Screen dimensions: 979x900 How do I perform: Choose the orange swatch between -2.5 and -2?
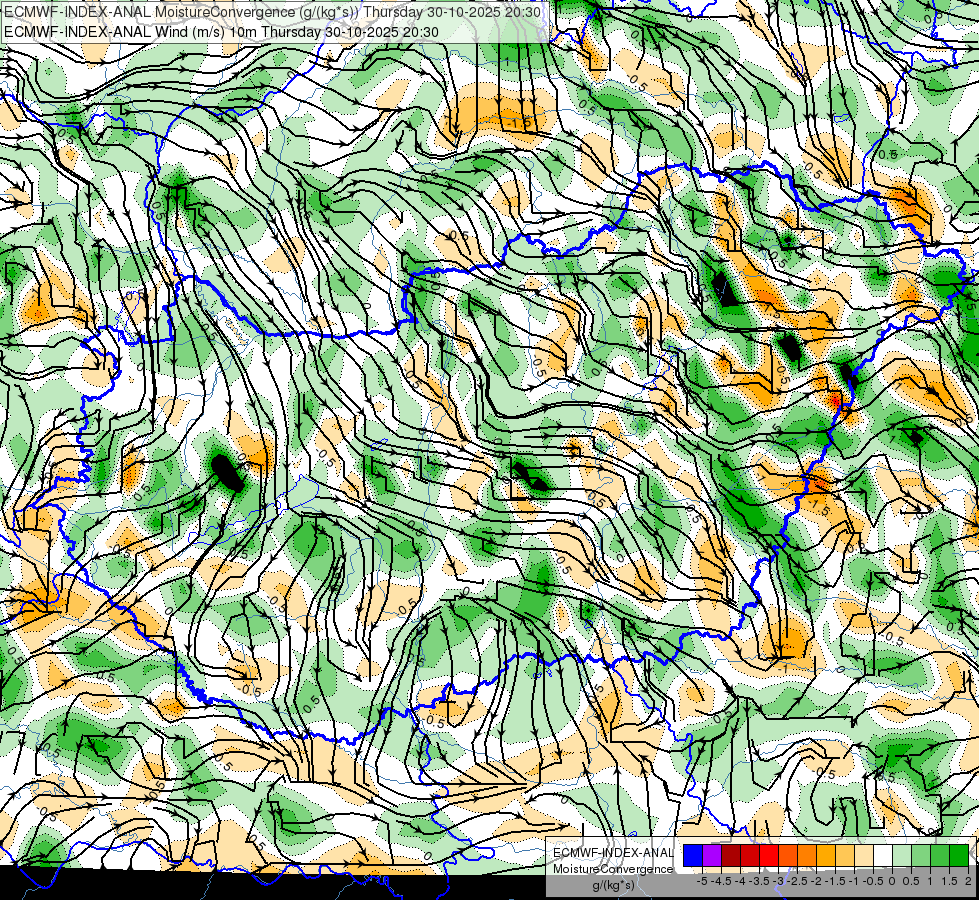(x=807, y=856)
